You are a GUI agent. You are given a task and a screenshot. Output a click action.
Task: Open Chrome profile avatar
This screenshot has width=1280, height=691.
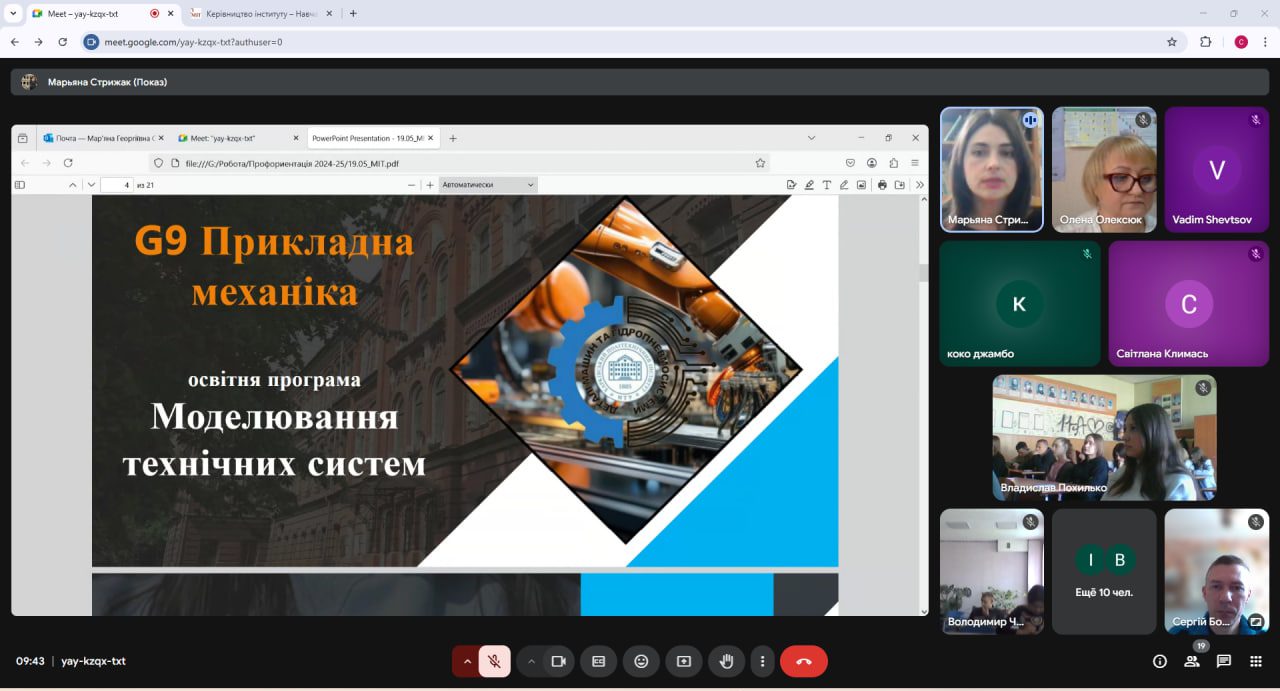(1241, 42)
